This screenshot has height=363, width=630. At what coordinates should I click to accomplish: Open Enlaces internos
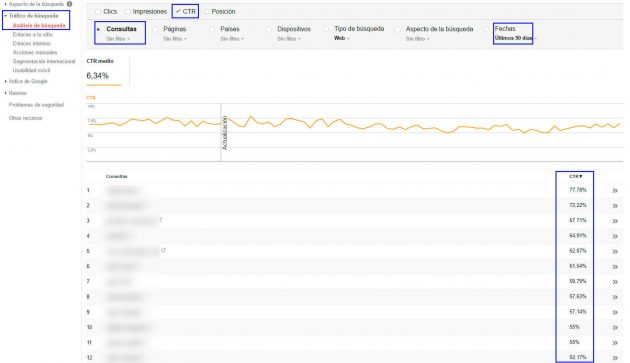click(32, 43)
